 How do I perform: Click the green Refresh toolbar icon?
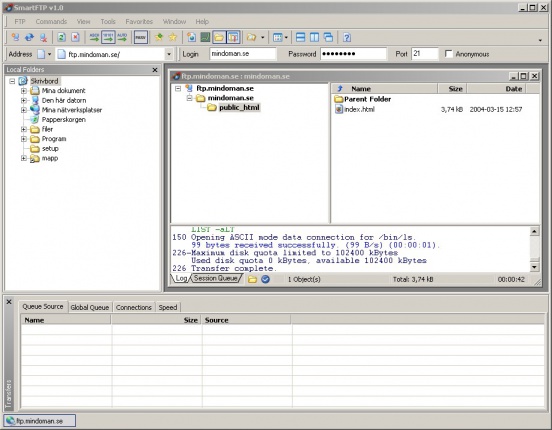coord(62,37)
